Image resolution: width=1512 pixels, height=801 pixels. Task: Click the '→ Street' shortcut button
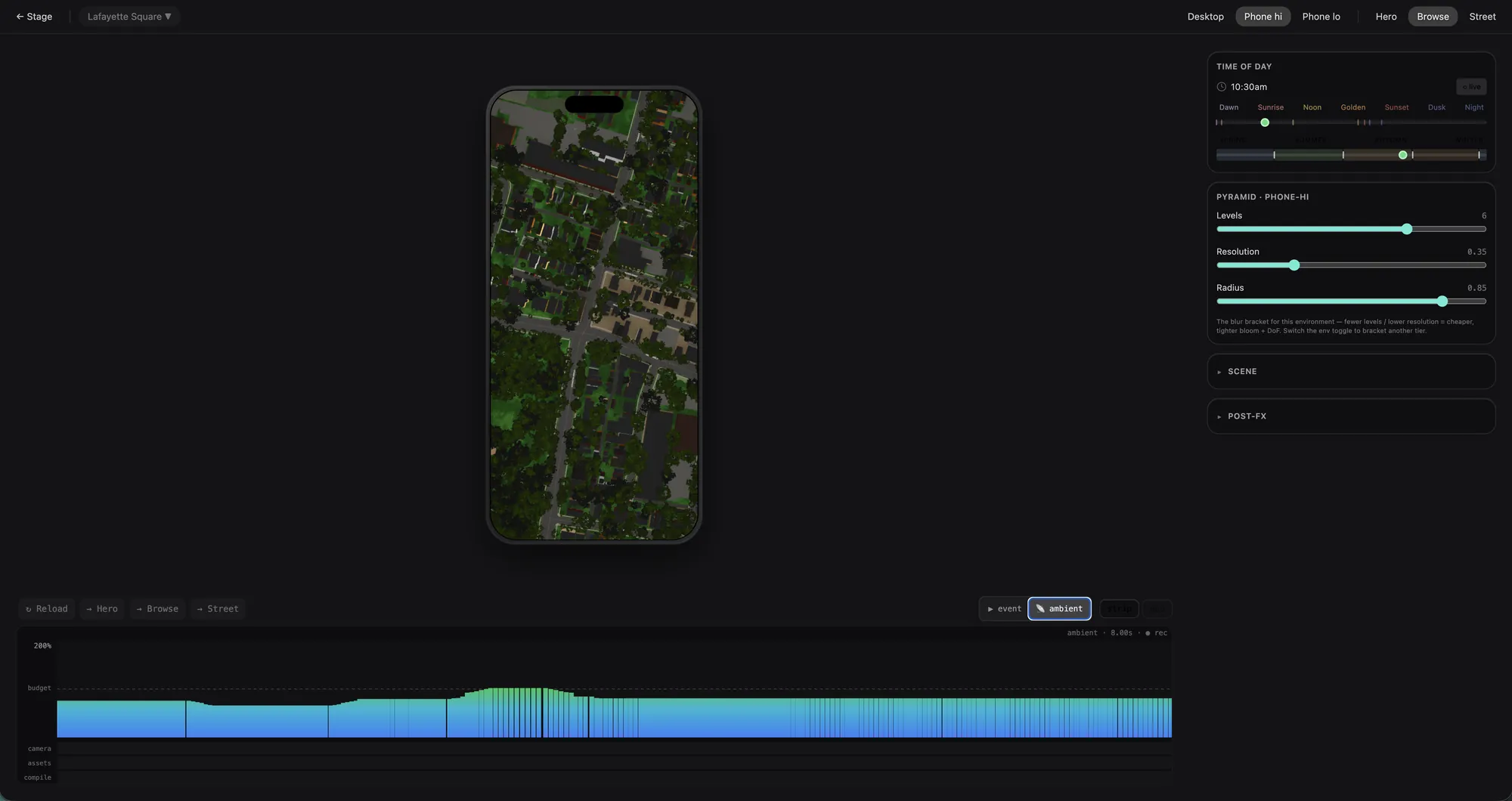218,609
